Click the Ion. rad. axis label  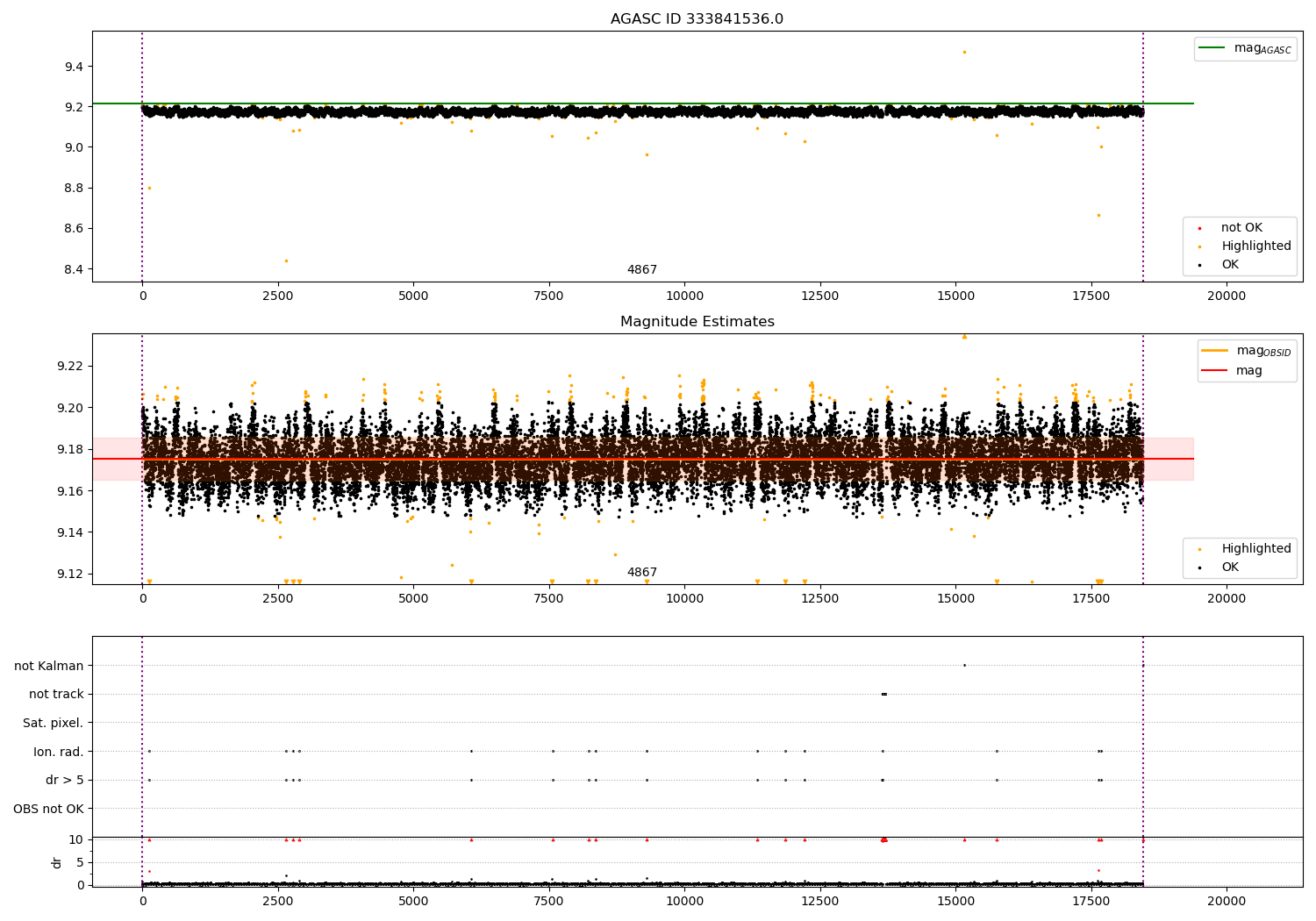(59, 752)
